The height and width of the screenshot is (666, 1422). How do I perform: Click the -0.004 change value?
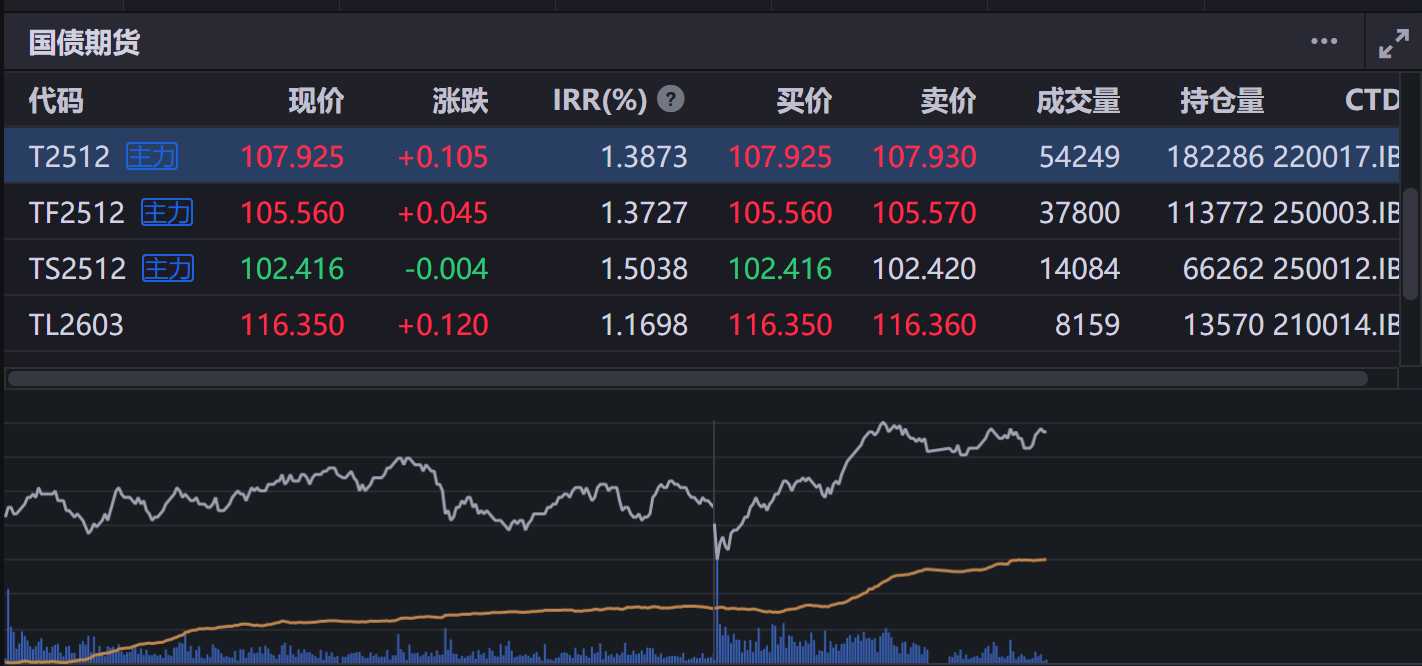pyautogui.click(x=446, y=269)
